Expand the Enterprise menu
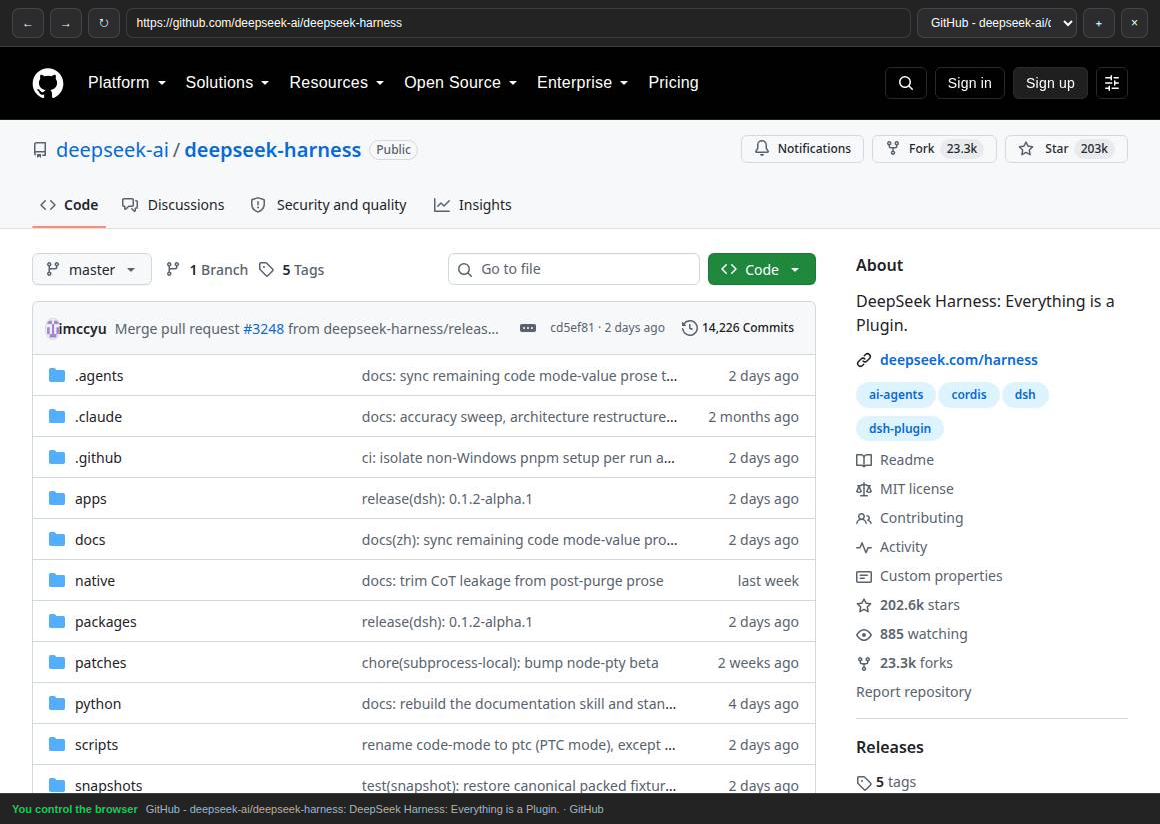The width and height of the screenshot is (1160, 824). pos(582,83)
